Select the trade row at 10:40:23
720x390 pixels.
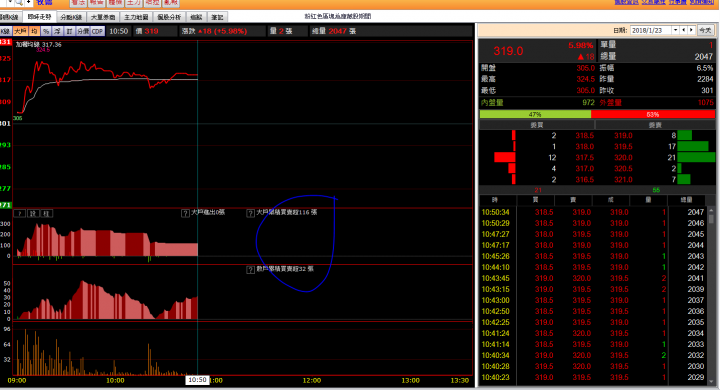coord(593,378)
